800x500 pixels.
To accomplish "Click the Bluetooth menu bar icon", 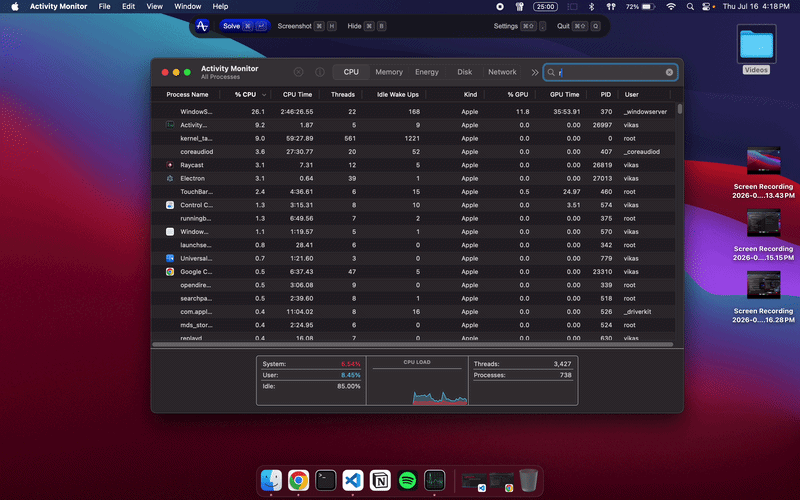I will 591,7.
